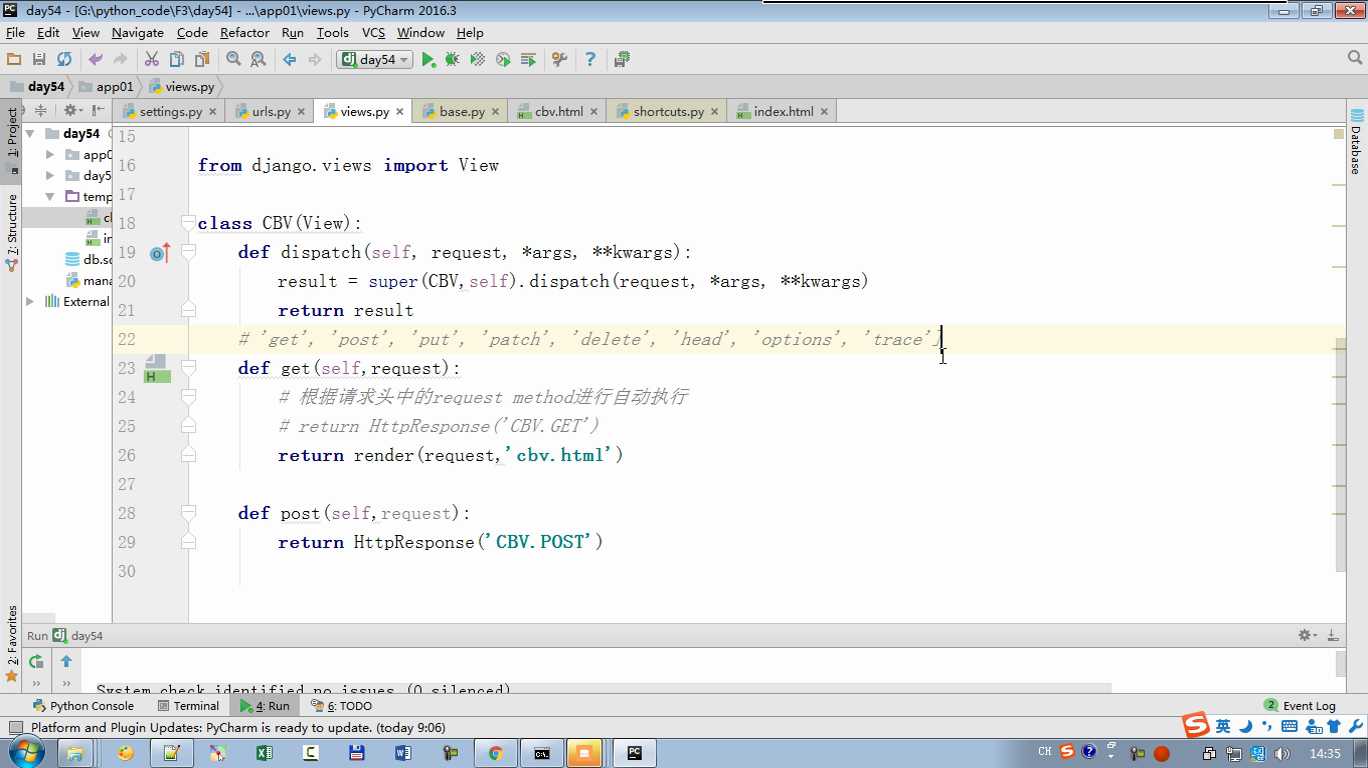This screenshot has height=768, width=1368.
Task: Click the Redo toolbar icon
Action: tap(120, 60)
